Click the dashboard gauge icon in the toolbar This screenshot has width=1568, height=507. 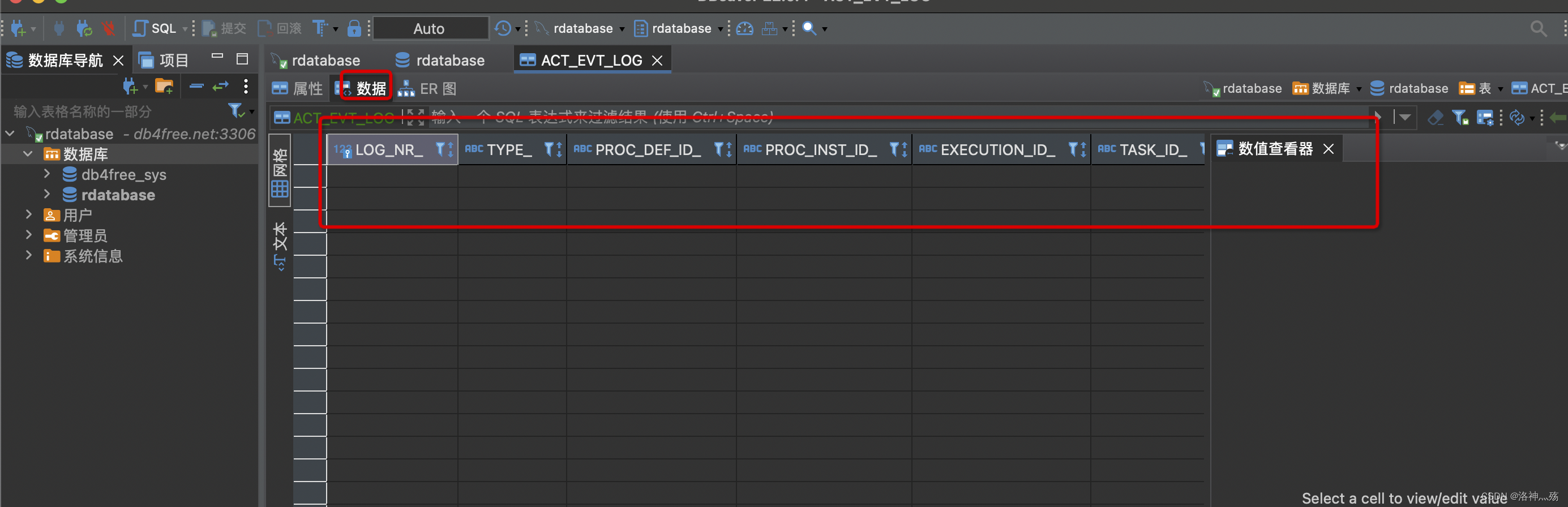coord(744,28)
